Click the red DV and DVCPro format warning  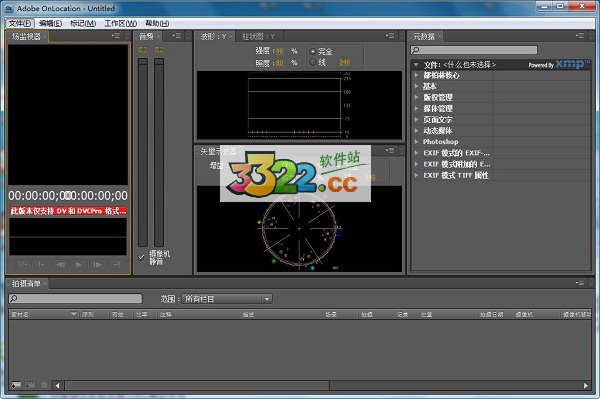coord(68,211)
